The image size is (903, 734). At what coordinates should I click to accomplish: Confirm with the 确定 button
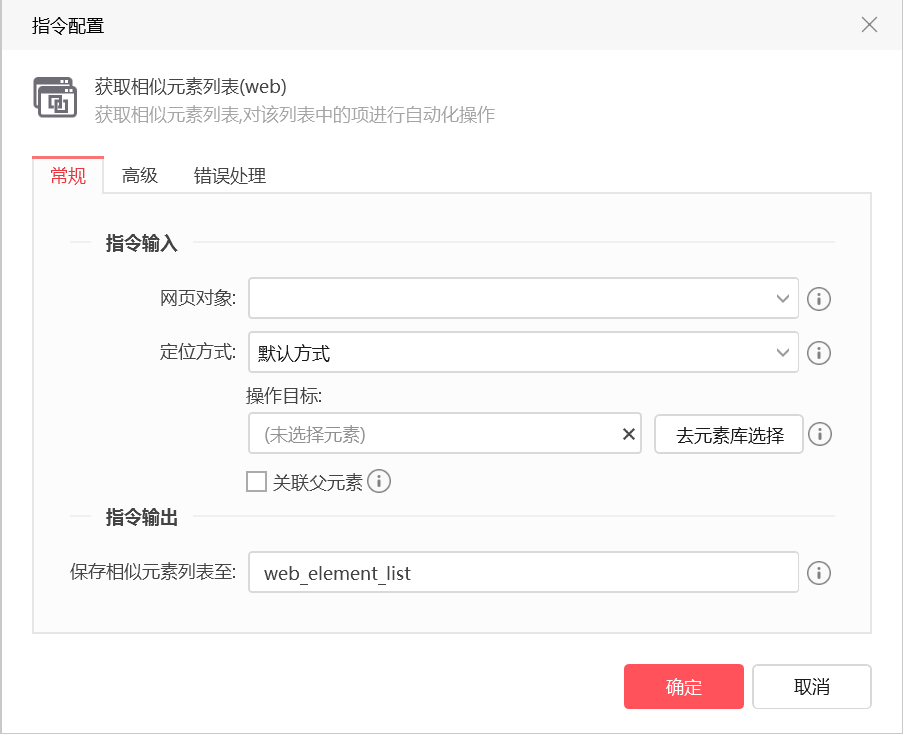[x=684, y=687]
